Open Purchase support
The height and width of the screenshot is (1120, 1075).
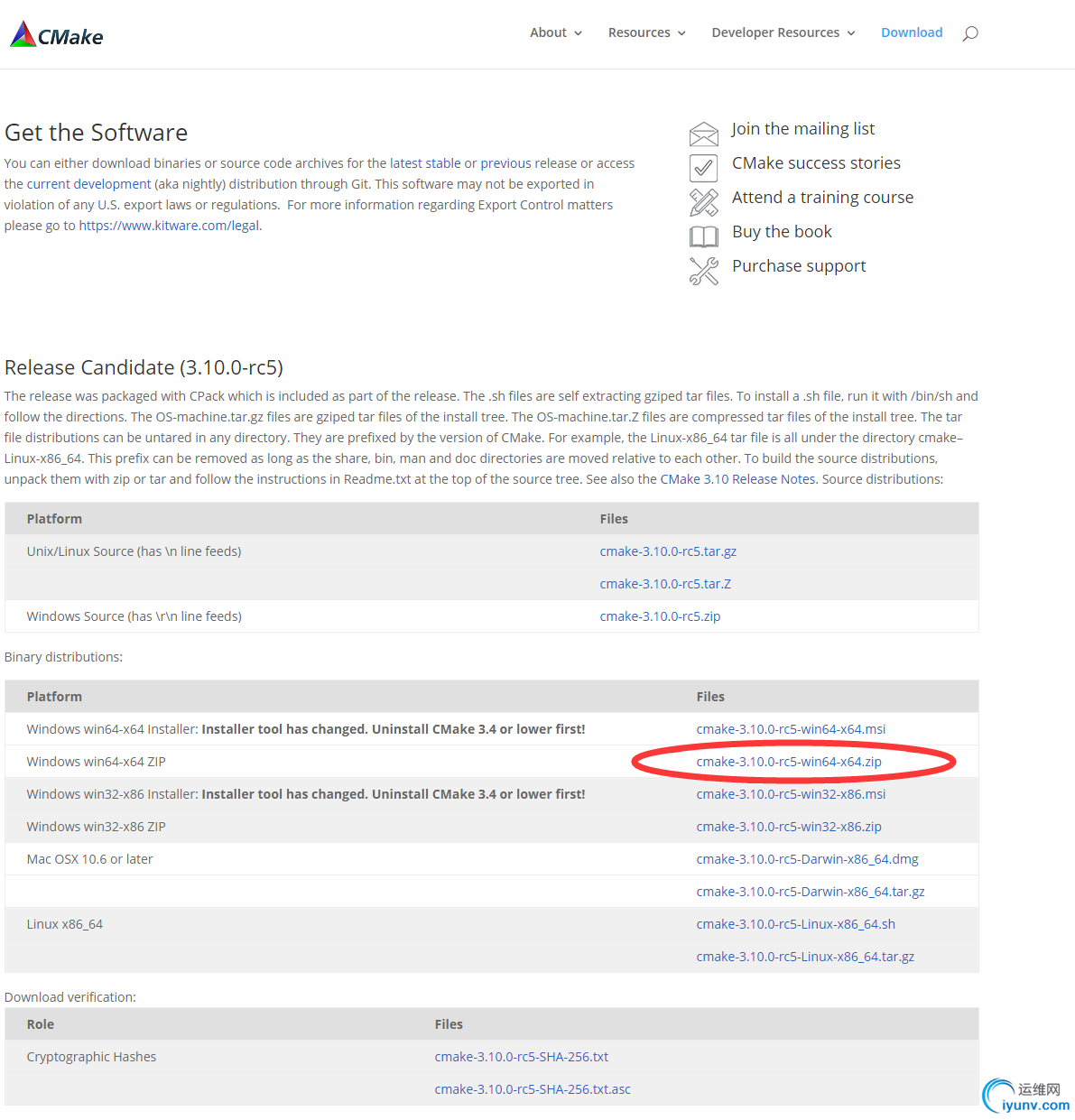[x=799, y=266]
